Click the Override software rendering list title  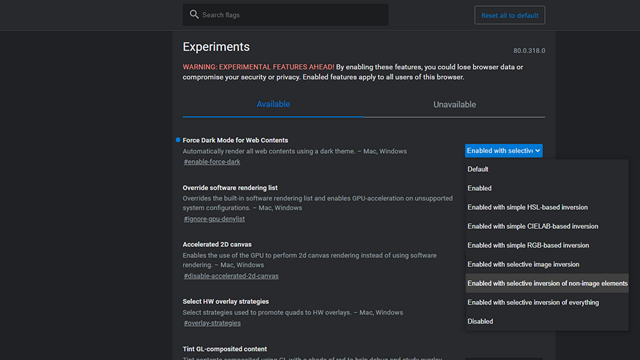[230, 188]
